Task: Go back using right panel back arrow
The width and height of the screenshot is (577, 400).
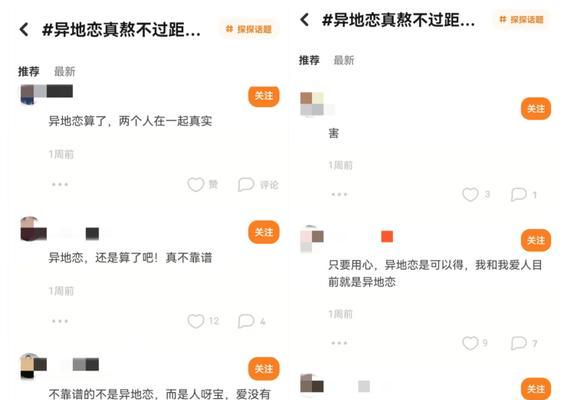Action: point(305,20)
